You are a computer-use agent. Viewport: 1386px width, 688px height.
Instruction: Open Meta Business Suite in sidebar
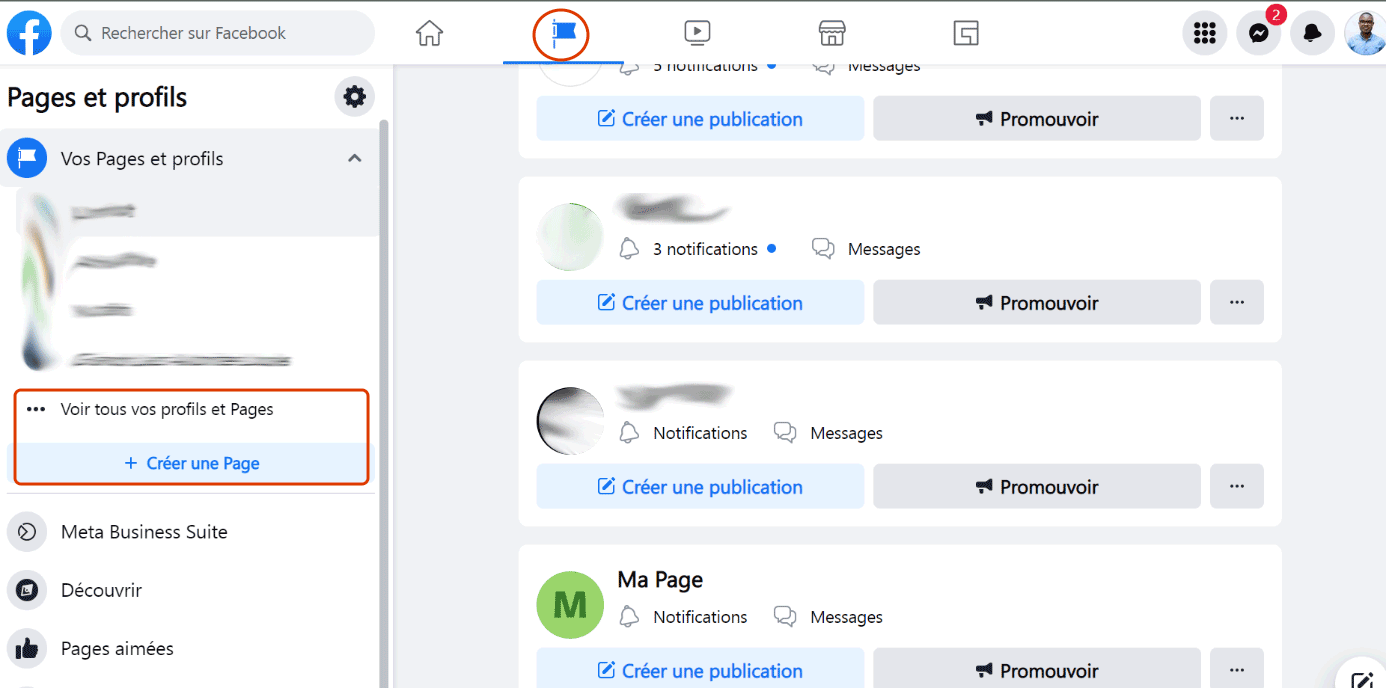144,532
